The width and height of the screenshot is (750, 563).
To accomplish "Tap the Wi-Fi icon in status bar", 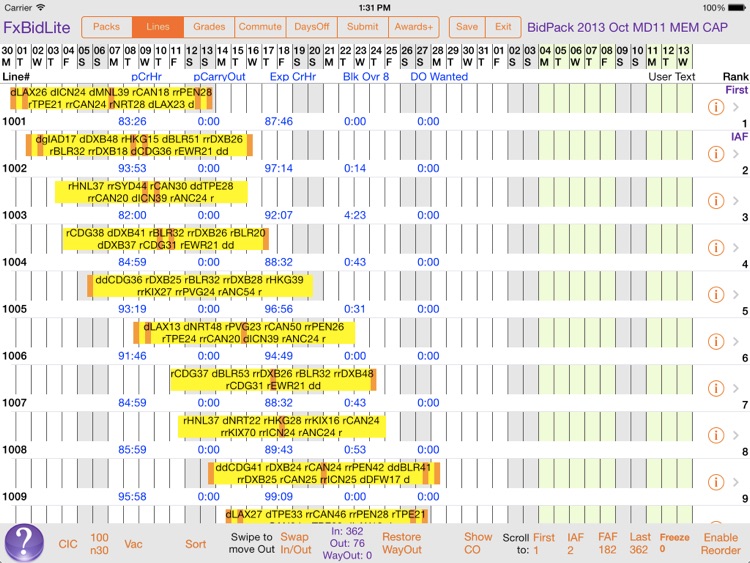I will coord(41,7).
